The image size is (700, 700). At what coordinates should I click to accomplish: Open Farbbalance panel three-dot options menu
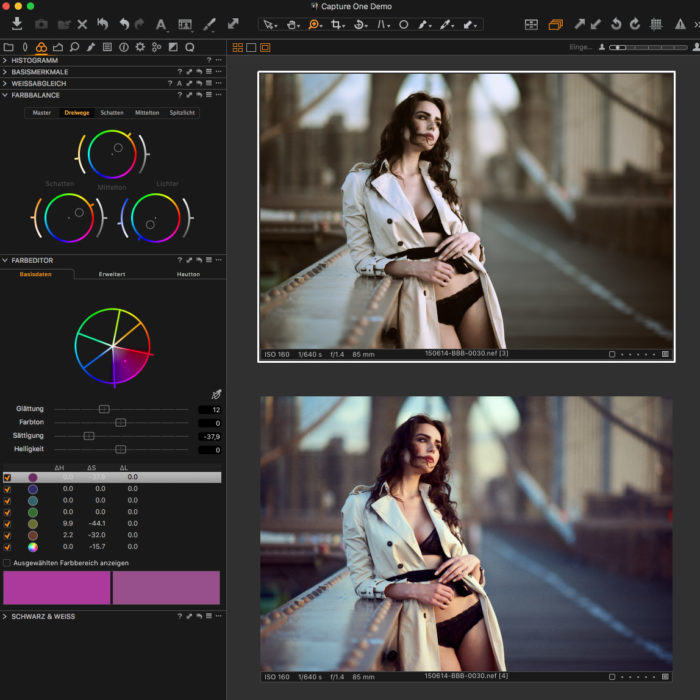(218, 95)
